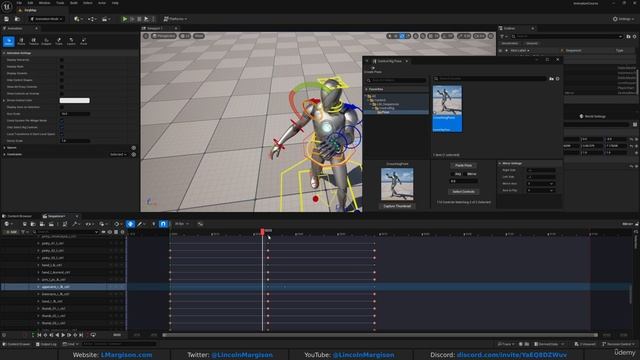This screenshot has width=640, height=360.
Task: Activate the Select tool in the Animation panel
Action: [x=9, y=41]
